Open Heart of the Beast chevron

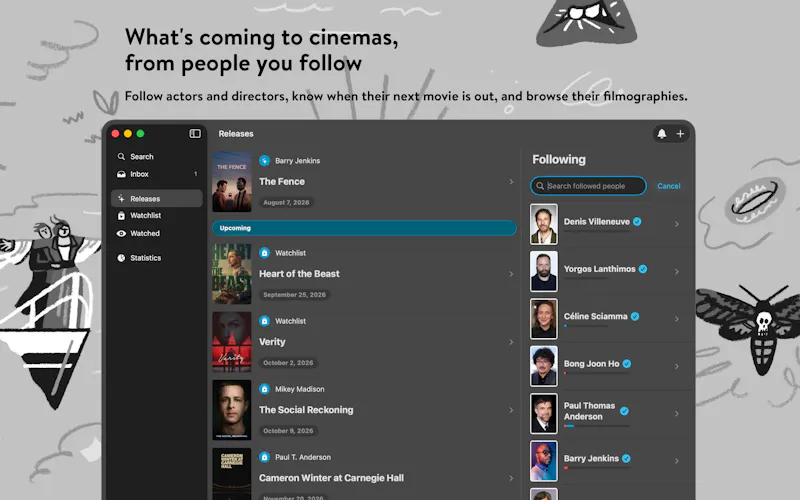[511, 274]
